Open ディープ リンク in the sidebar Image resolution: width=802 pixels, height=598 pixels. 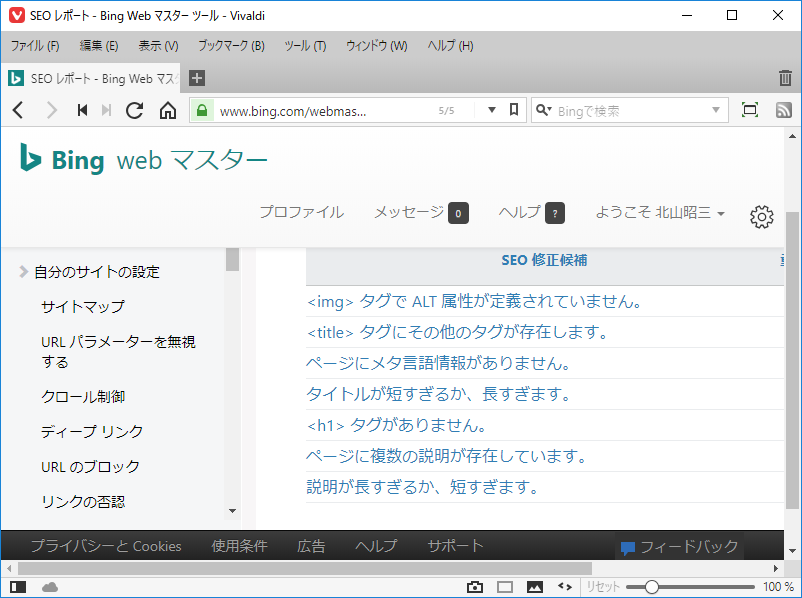tap(92, 431)
